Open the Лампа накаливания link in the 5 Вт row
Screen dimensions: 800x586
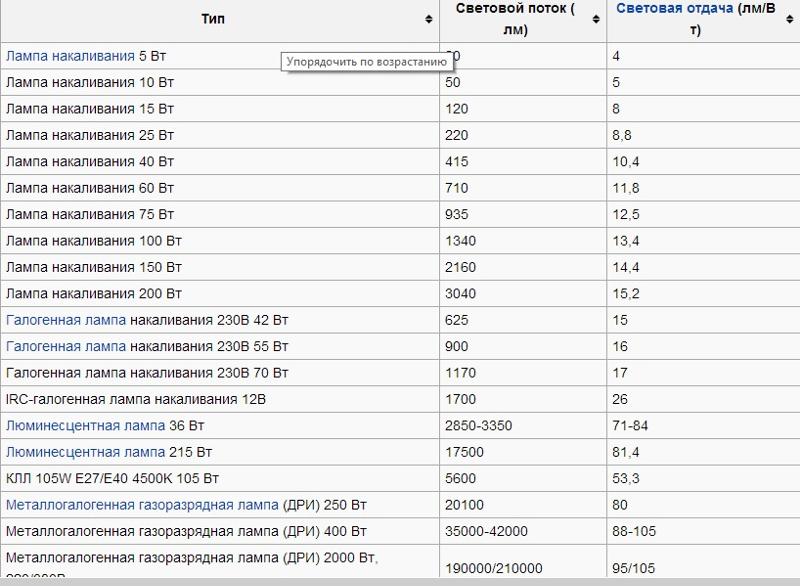click(x=69, y=57)
